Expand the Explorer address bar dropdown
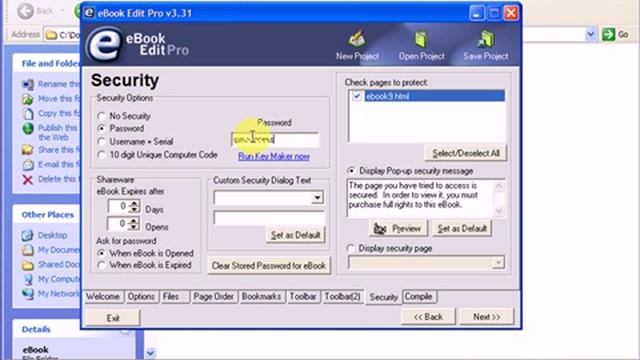Viewport: 640px width, 360px height. click(590, 34)
